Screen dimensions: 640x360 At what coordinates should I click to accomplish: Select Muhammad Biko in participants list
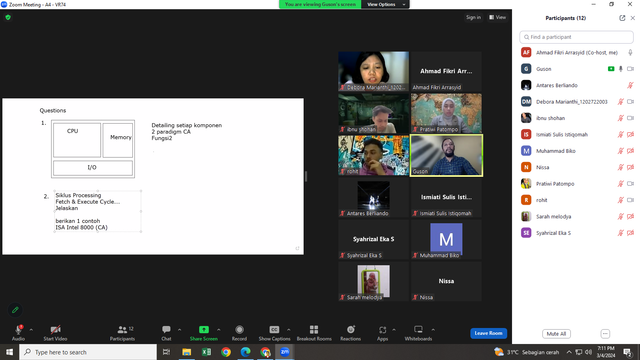pyautogui.click(x=576, y=151)
